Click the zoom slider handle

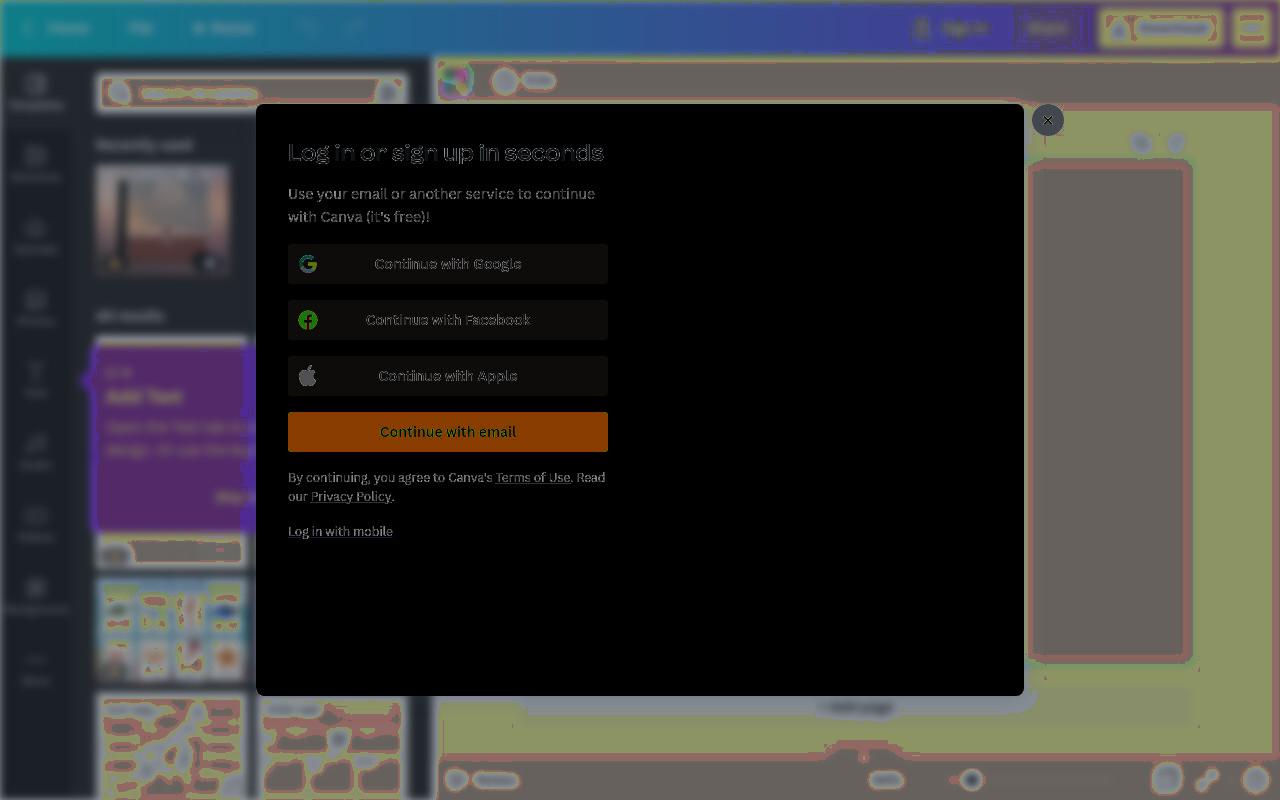point(971,779)
